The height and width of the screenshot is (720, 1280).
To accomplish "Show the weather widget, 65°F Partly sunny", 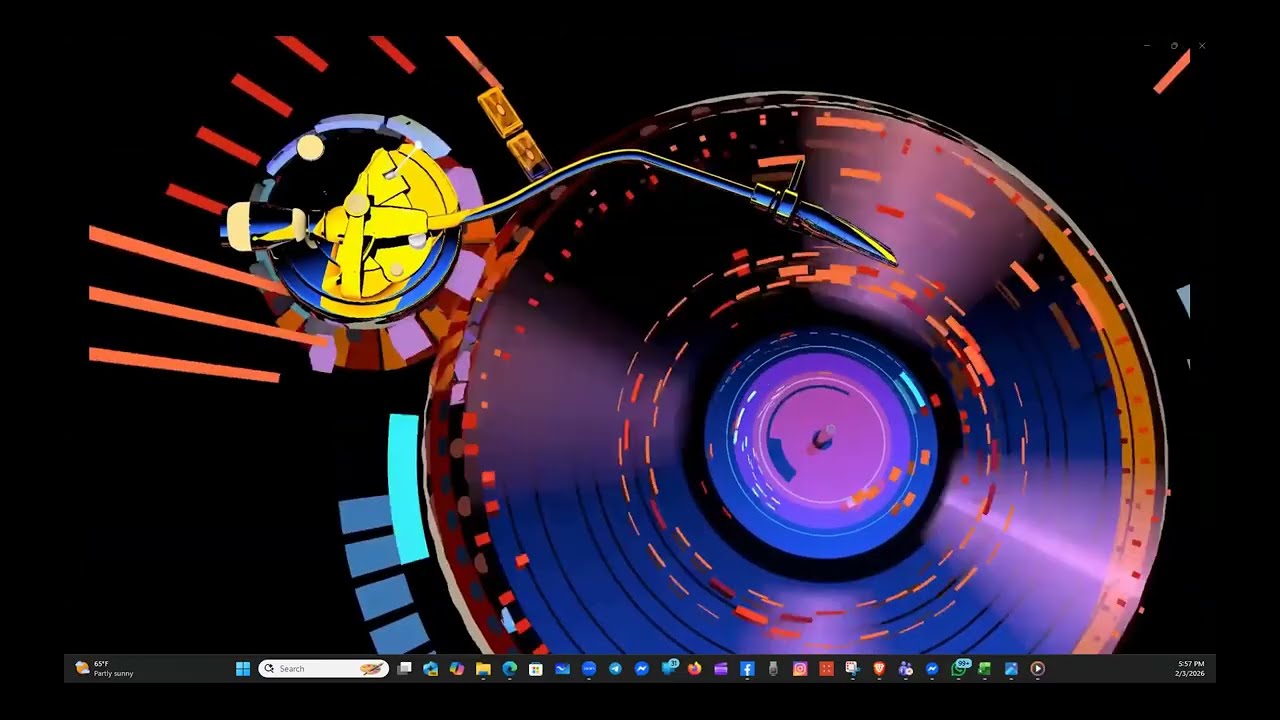I will (x=104, y=669).
